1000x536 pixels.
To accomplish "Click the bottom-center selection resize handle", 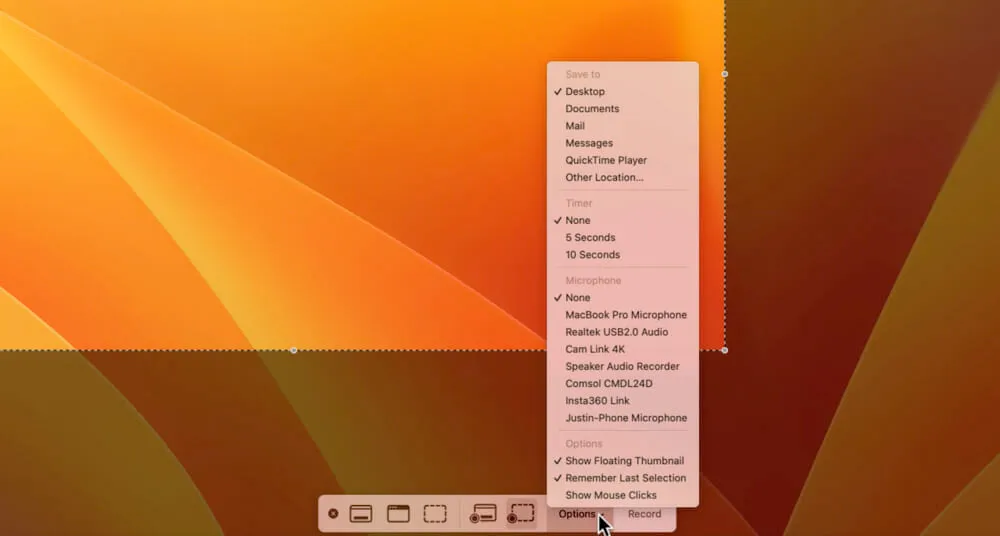I will [293, 350].
